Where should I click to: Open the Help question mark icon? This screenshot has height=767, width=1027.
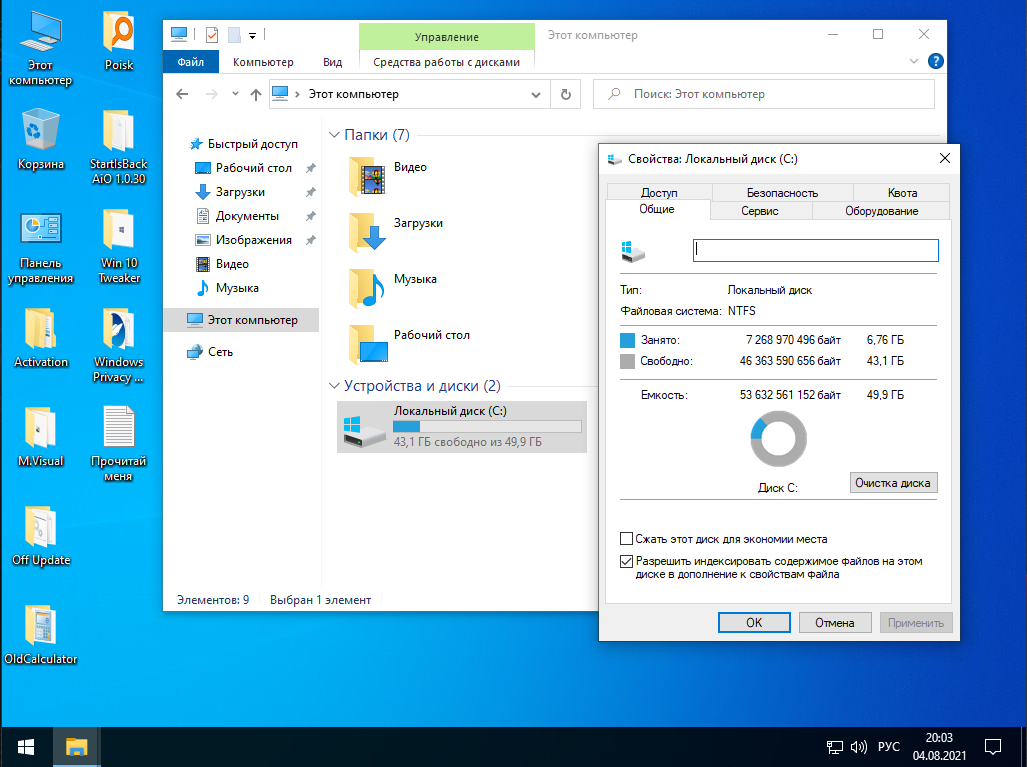(936, 61)
